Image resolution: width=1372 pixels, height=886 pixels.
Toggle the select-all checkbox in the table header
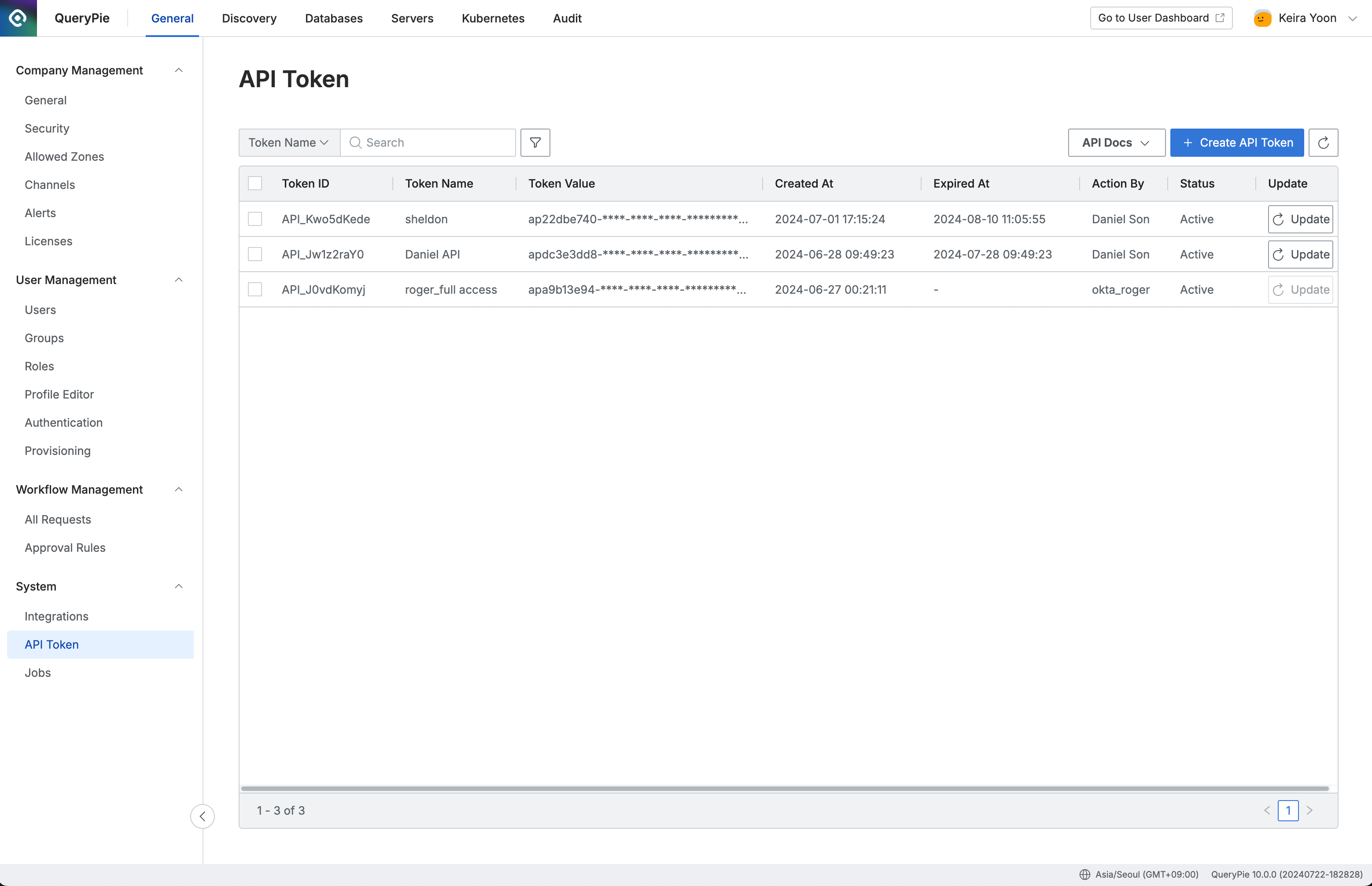pyautogui.click(x=255, y=183)
